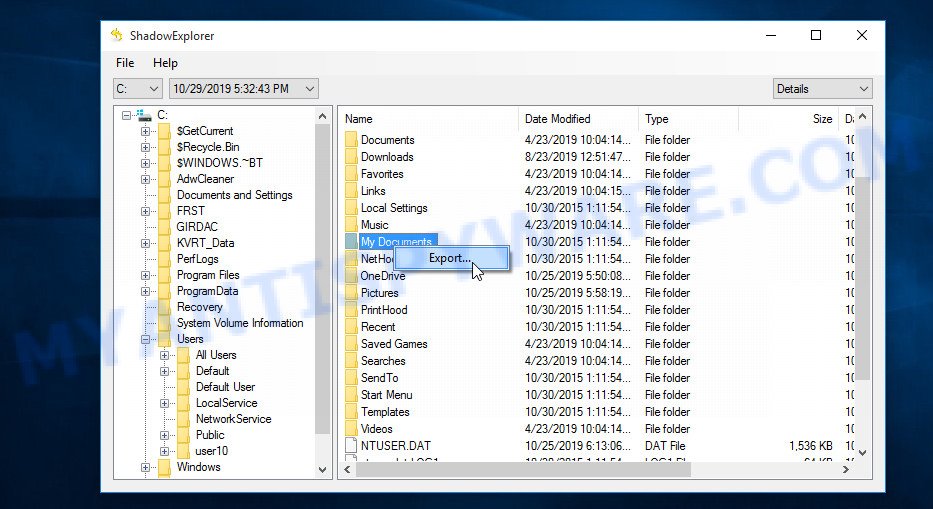Click the Local Settings folder icon
This screenshot has width=933, height=509.
coord(351,208)
